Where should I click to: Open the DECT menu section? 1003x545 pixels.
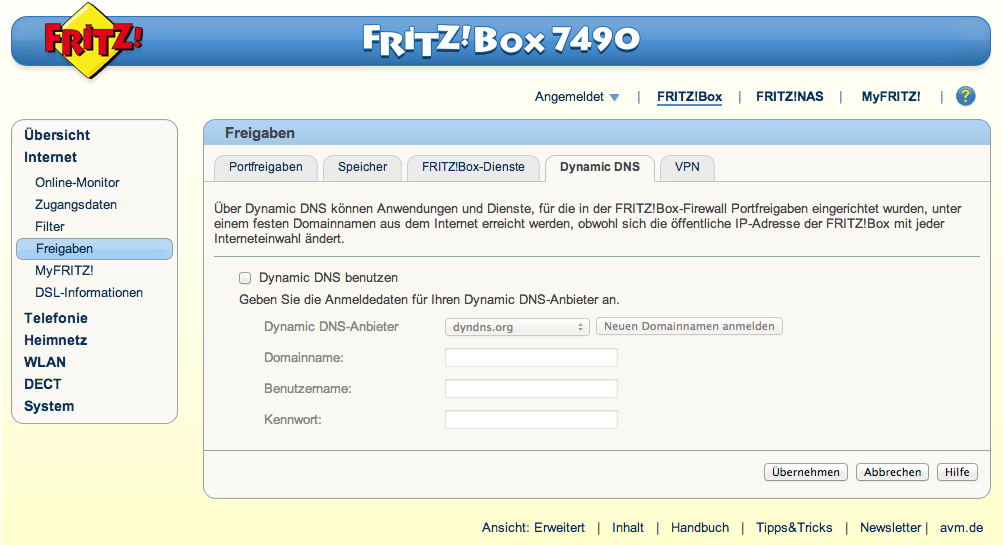[43, 384]
